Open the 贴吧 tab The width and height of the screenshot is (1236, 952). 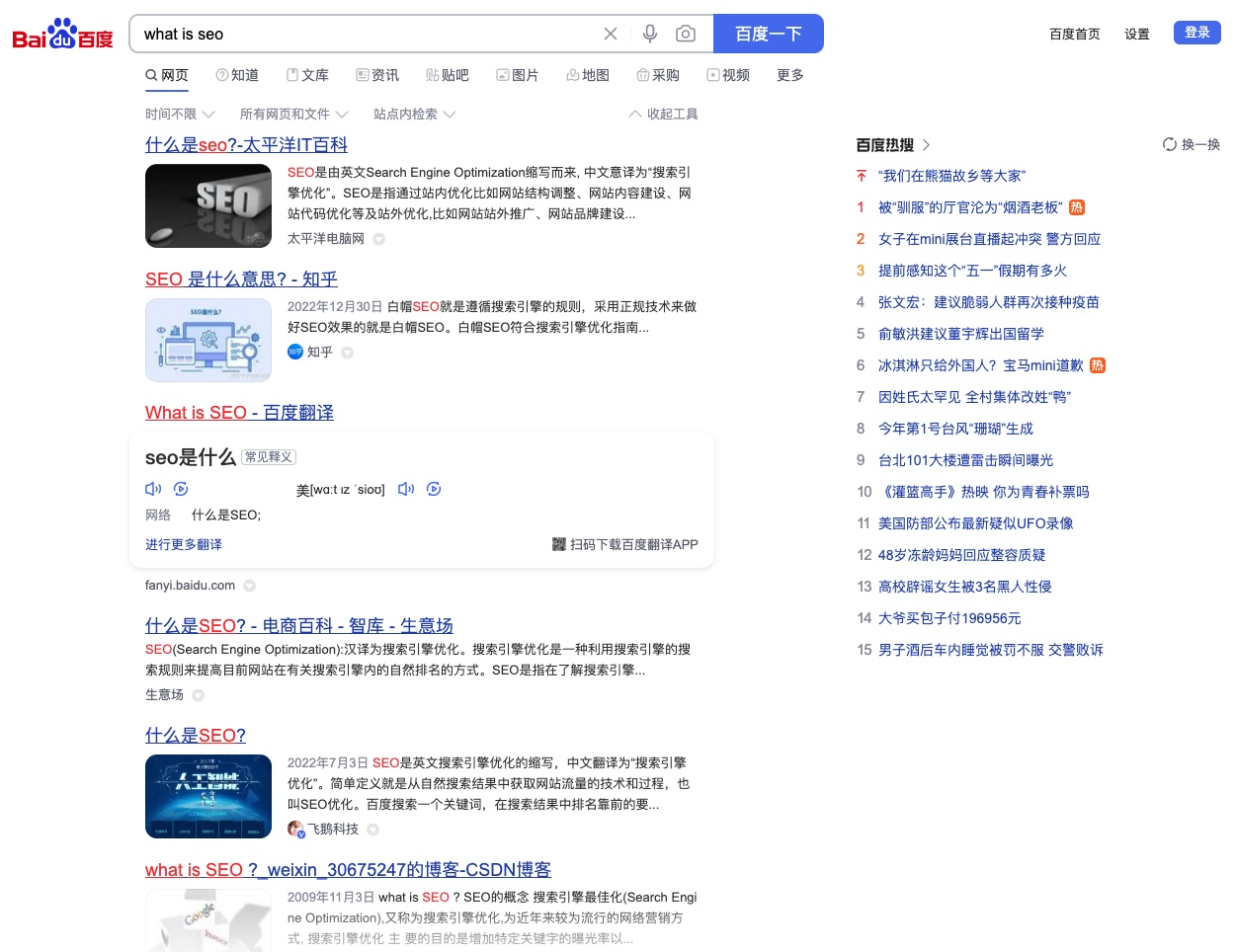coord(448,75)
